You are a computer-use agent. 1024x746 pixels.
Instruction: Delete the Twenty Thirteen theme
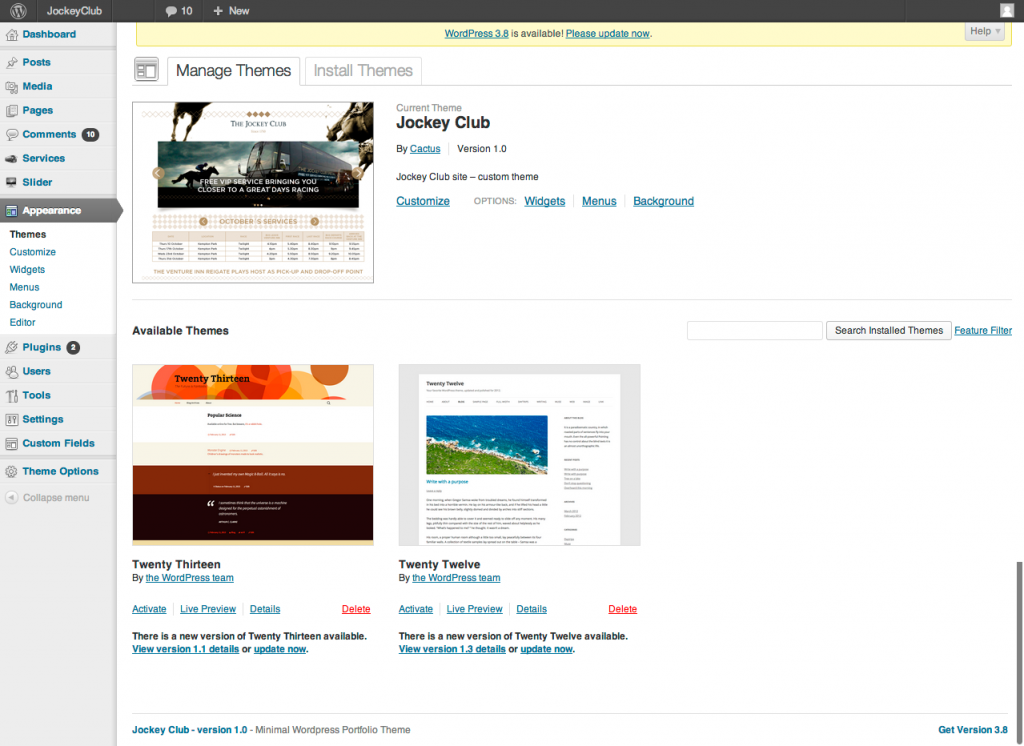(x=356, y=609)
